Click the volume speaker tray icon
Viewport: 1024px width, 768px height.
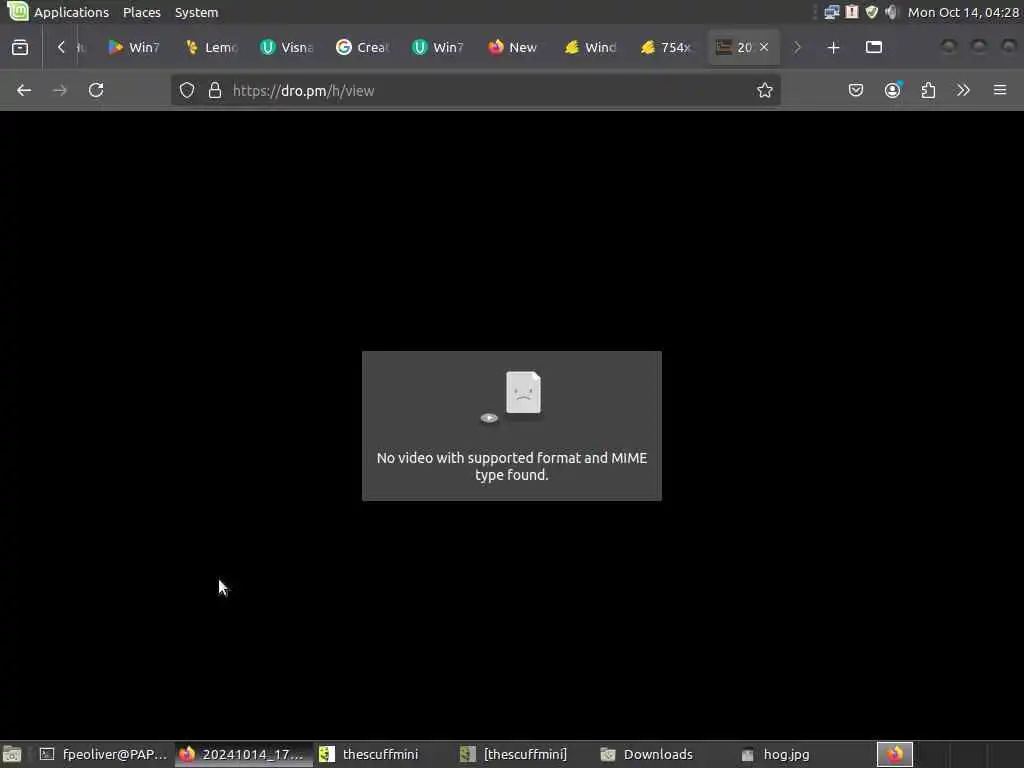[891, 12]
